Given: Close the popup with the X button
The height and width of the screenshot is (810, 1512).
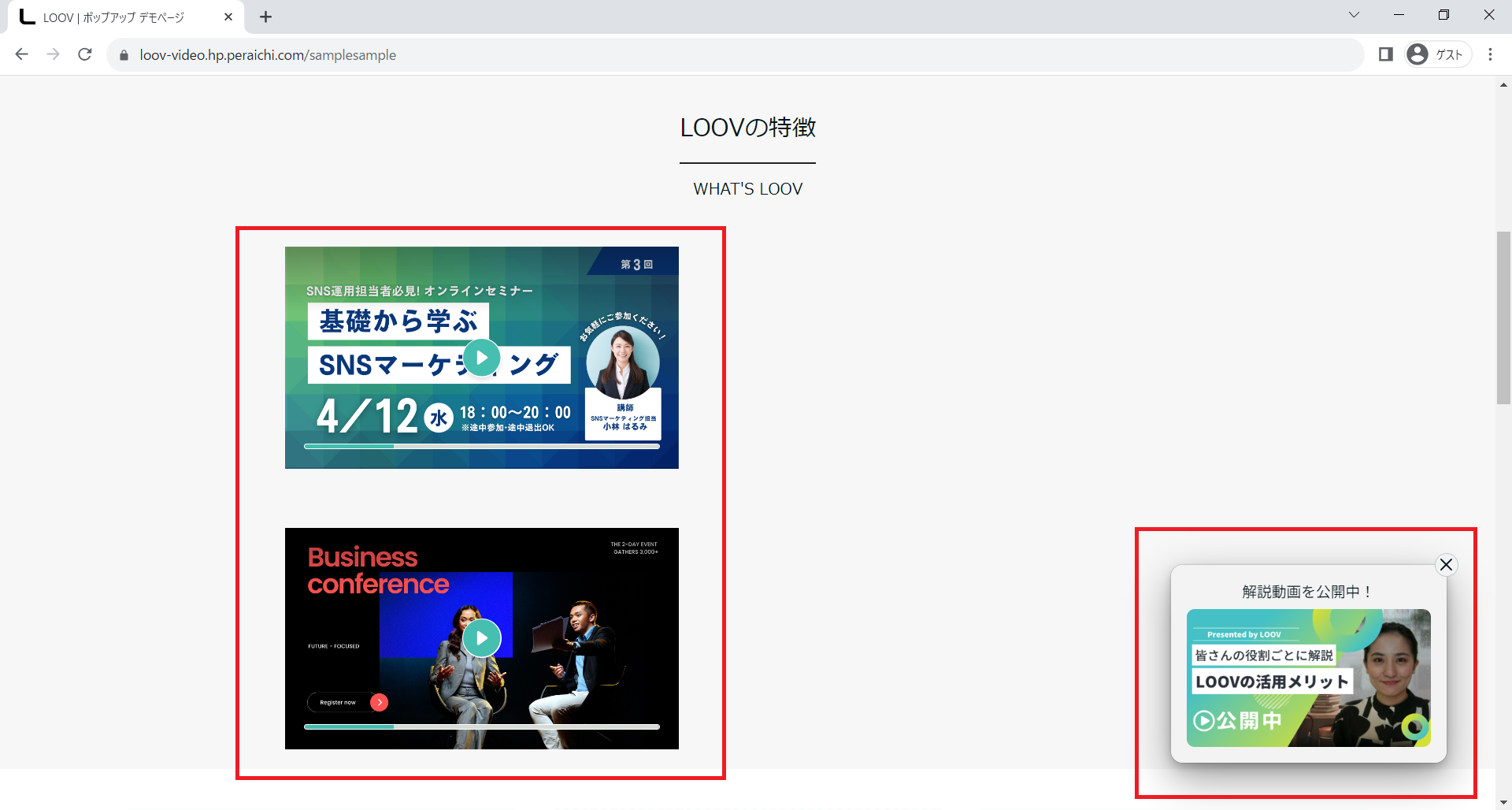Looking at the screenshot, I should 1446,565.
